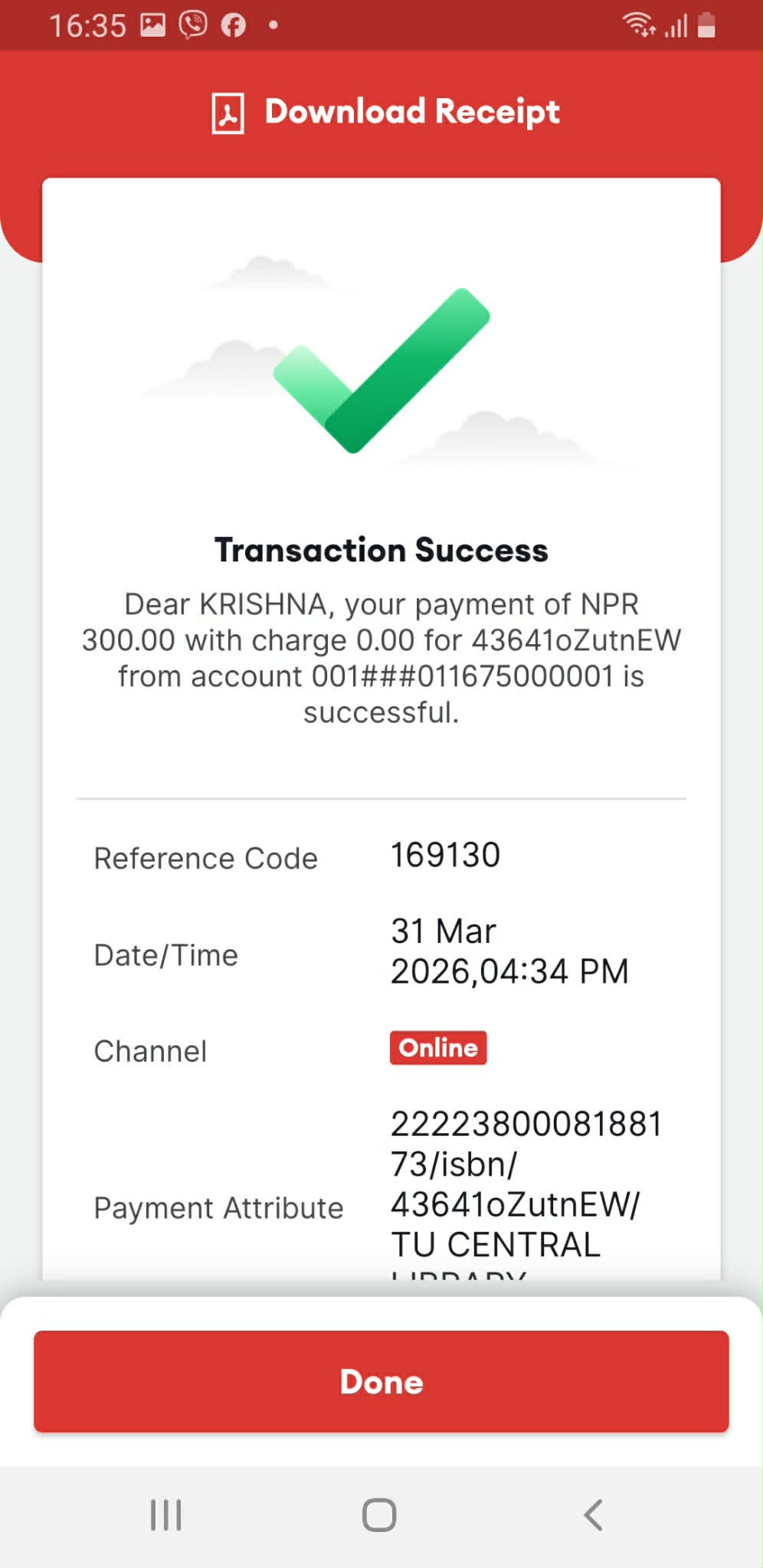Click the red Online channel badge
The width and height of the screenshot is (763, 1568).
click(438, 1047)
